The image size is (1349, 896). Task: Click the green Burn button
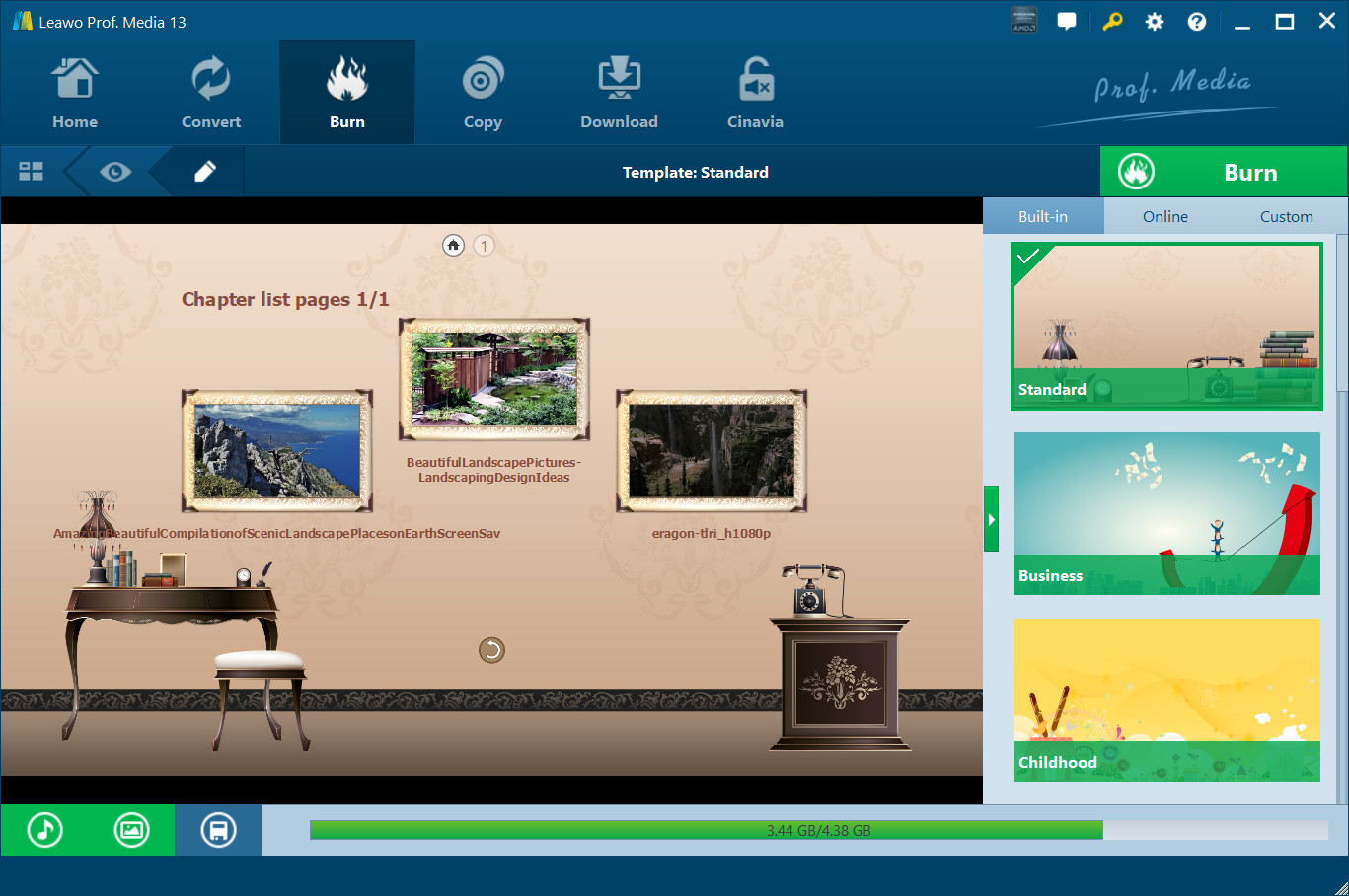pos(1223,172)
